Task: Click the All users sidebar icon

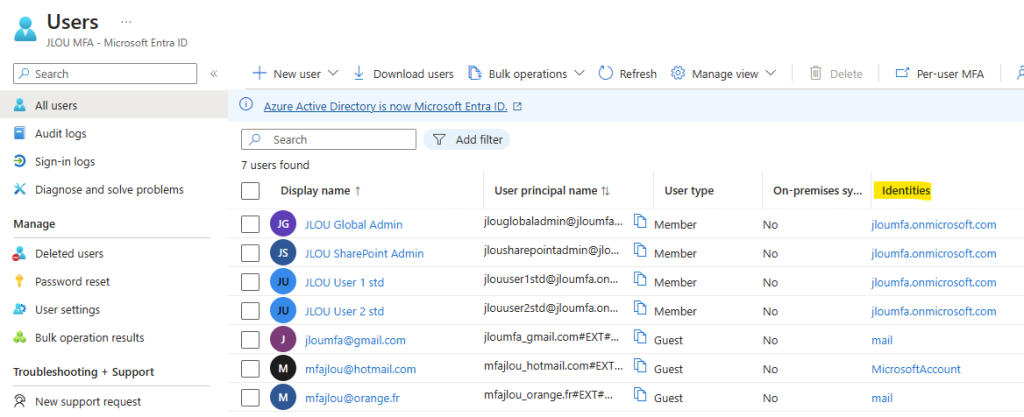Action: (20, 105)
